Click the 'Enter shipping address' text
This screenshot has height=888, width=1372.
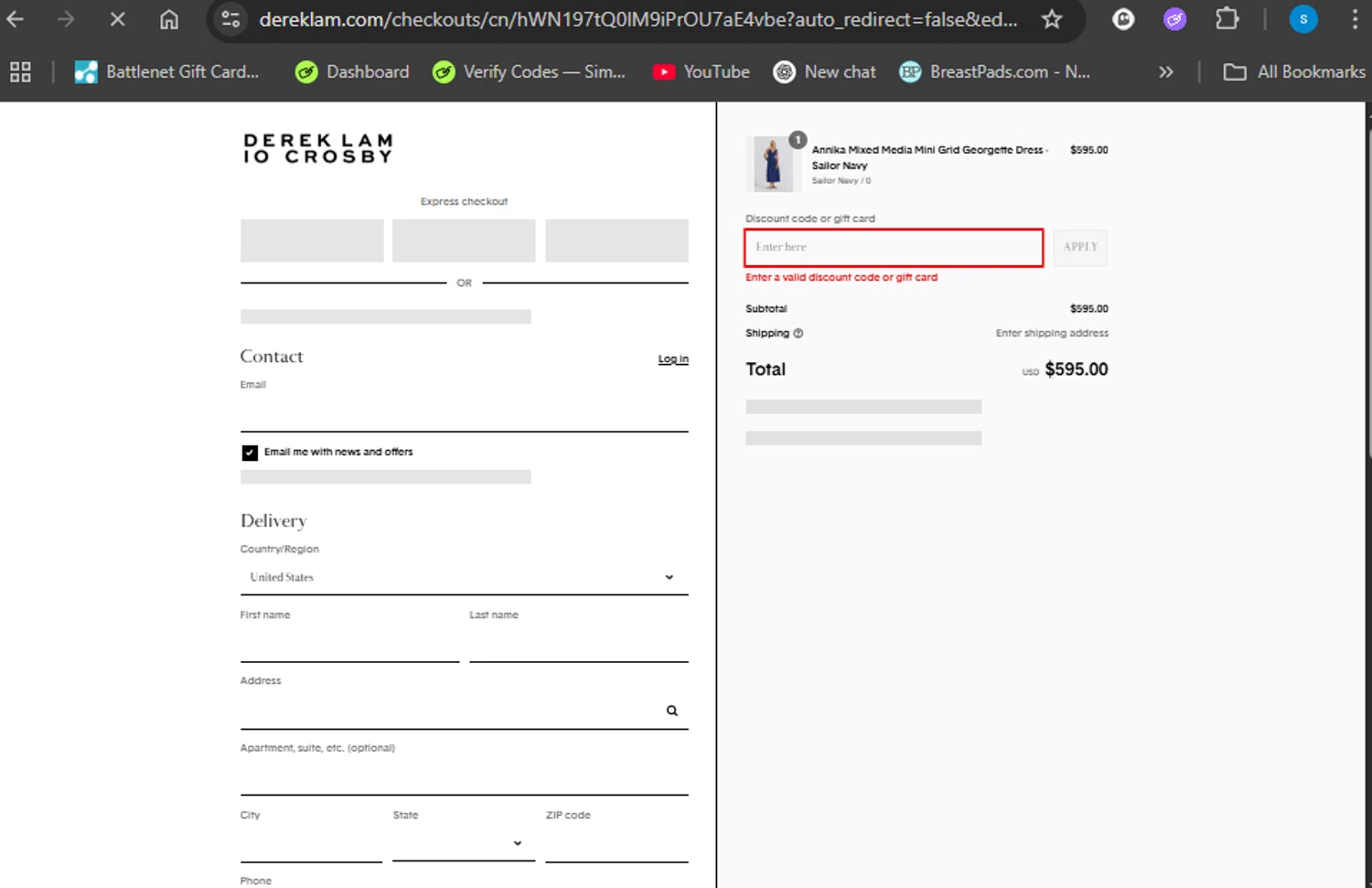(1052, 334)
